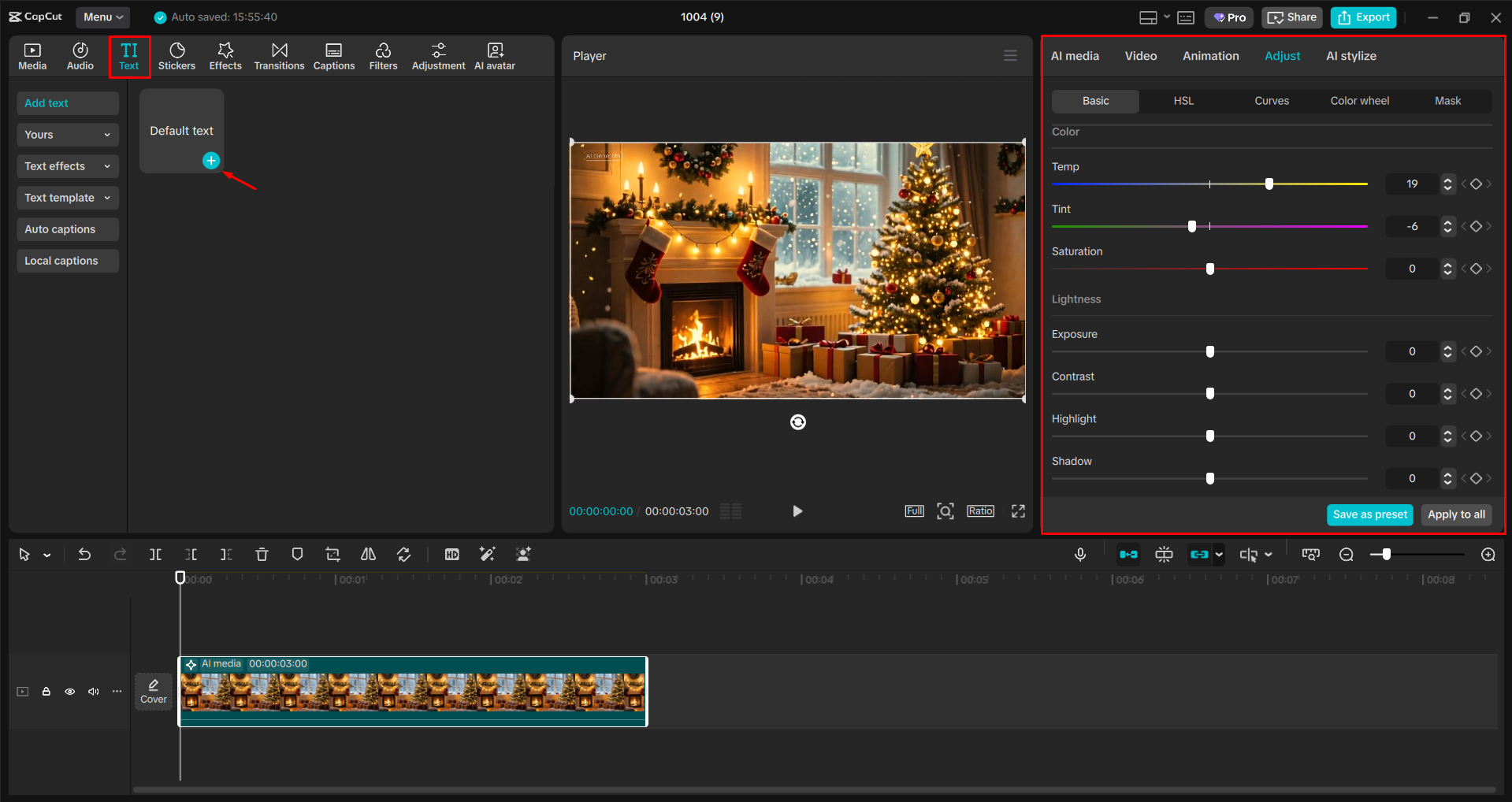
Task: Lock the video track
Action: (x=46, y=691)
